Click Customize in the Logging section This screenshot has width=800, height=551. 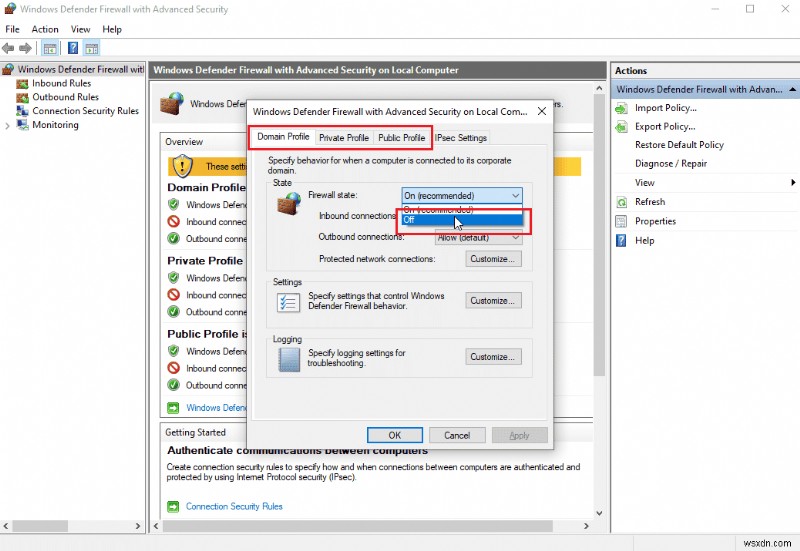coord(493,357)
